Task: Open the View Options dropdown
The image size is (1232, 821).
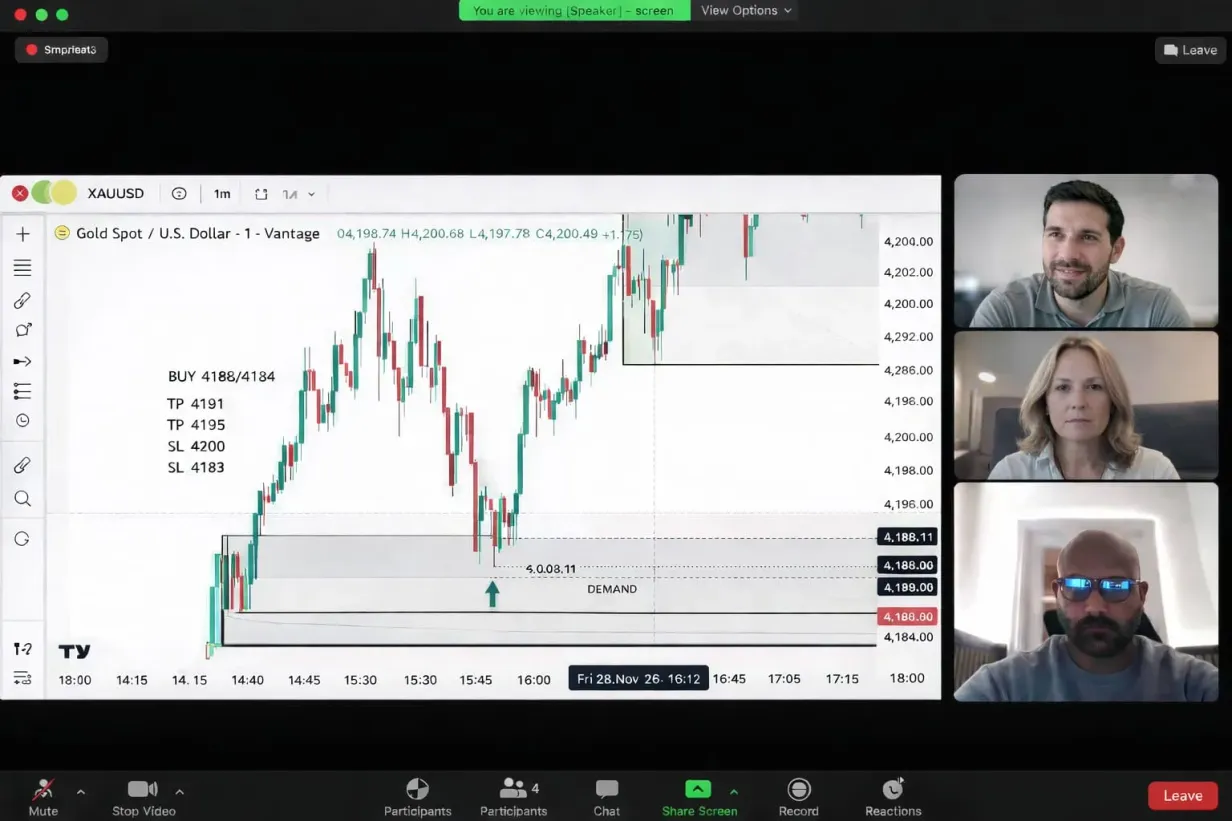Action: [744, 10]
